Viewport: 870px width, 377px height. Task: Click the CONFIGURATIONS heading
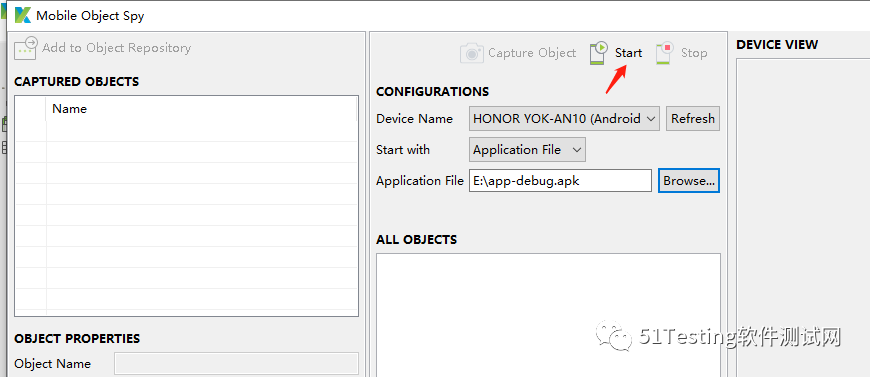pyautogui.click(x=433, y=92)
